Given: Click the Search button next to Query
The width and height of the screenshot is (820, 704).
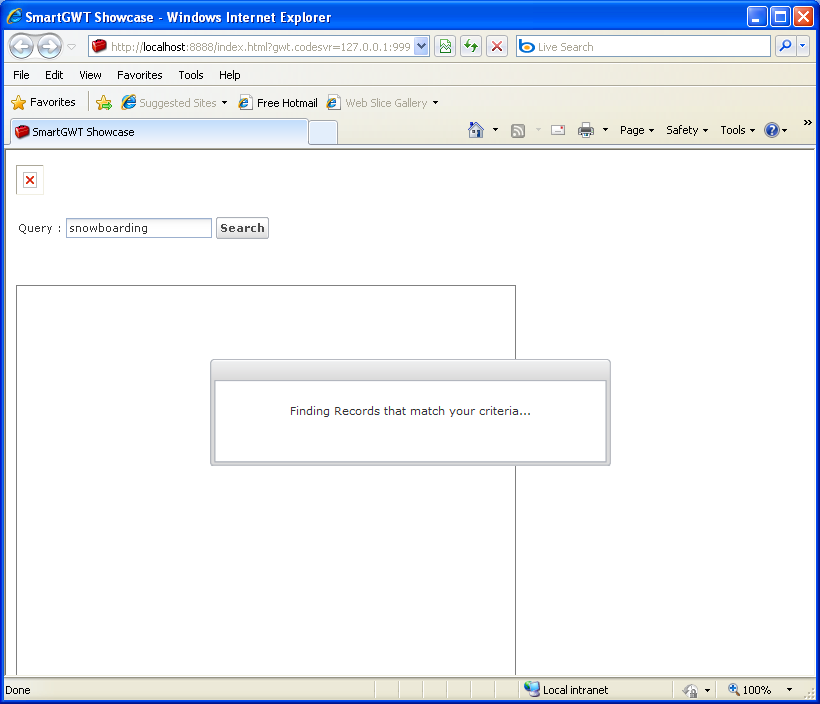Looking at the screenshot, I should coord(242,228).
